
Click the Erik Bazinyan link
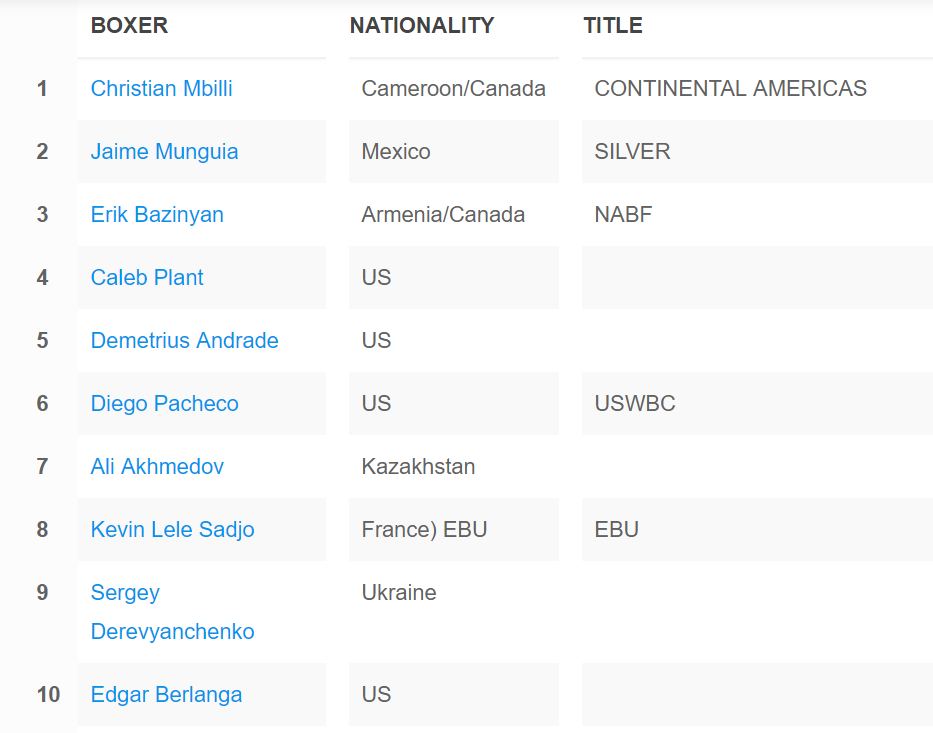(x=157, y=215)
